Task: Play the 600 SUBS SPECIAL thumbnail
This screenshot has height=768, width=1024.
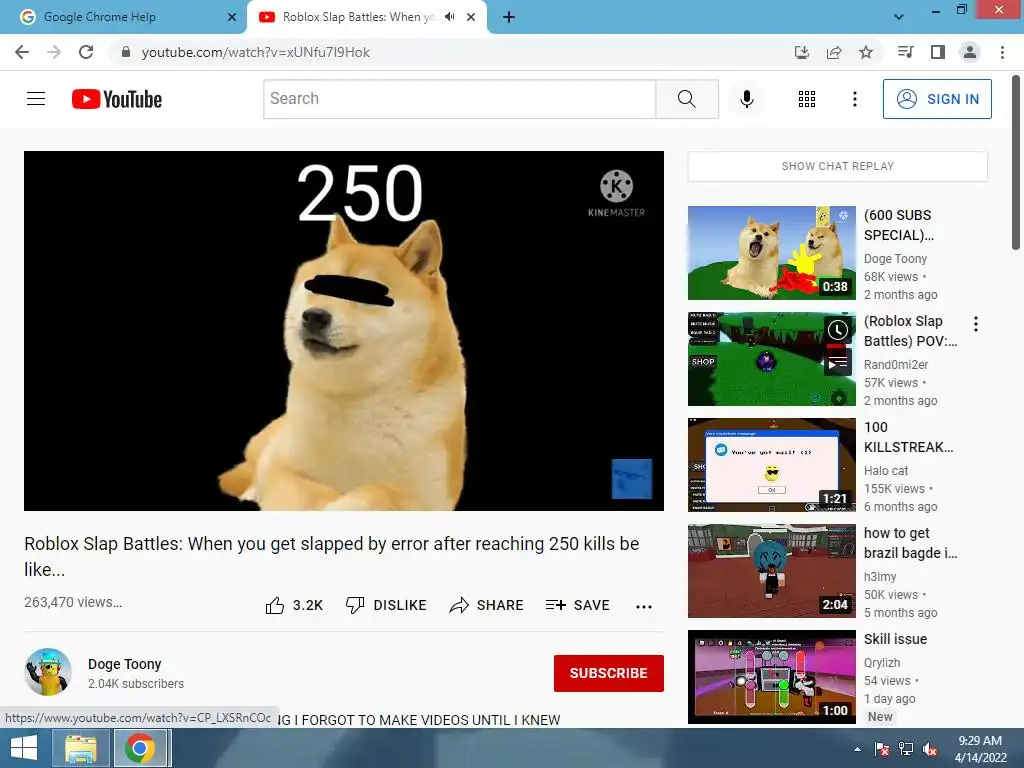Action: coord(771,253)
